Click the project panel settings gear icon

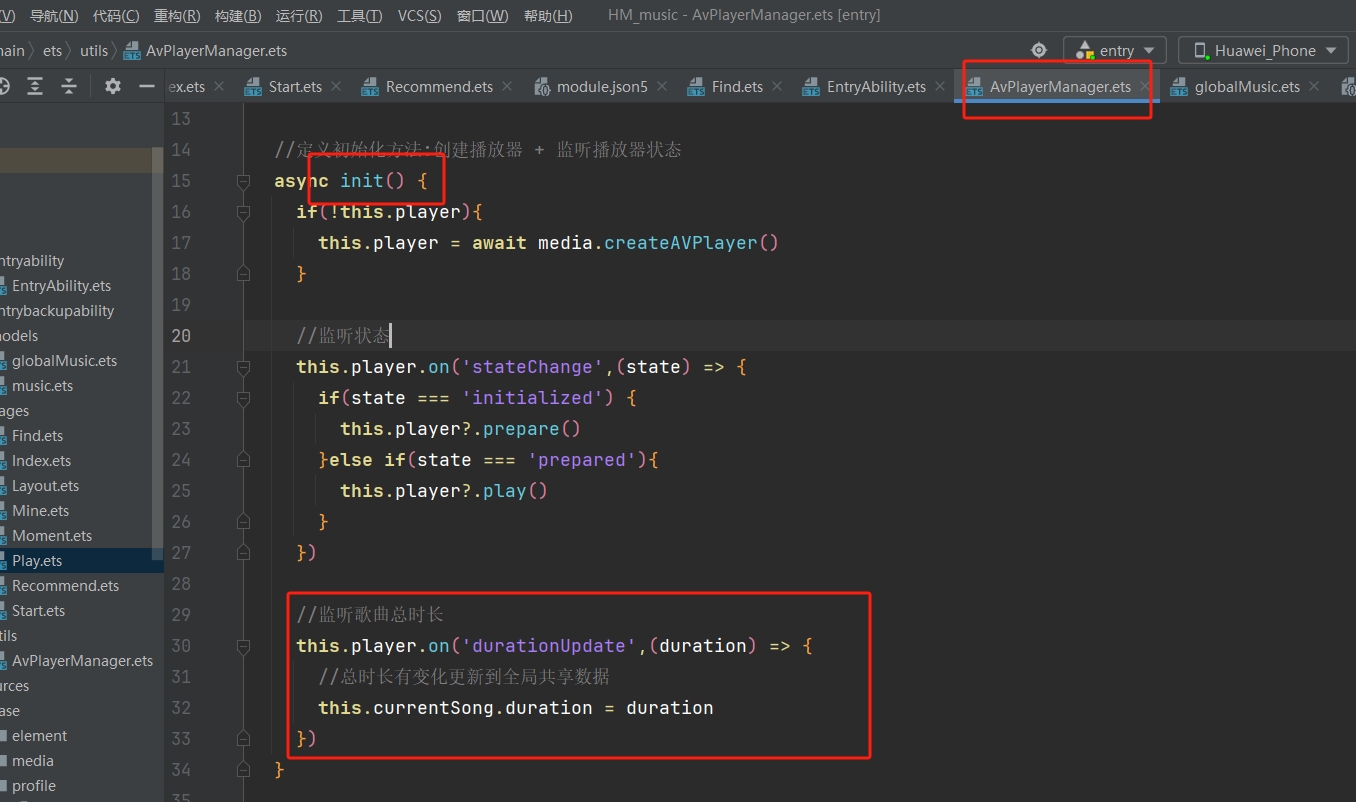tap(113, 86)
